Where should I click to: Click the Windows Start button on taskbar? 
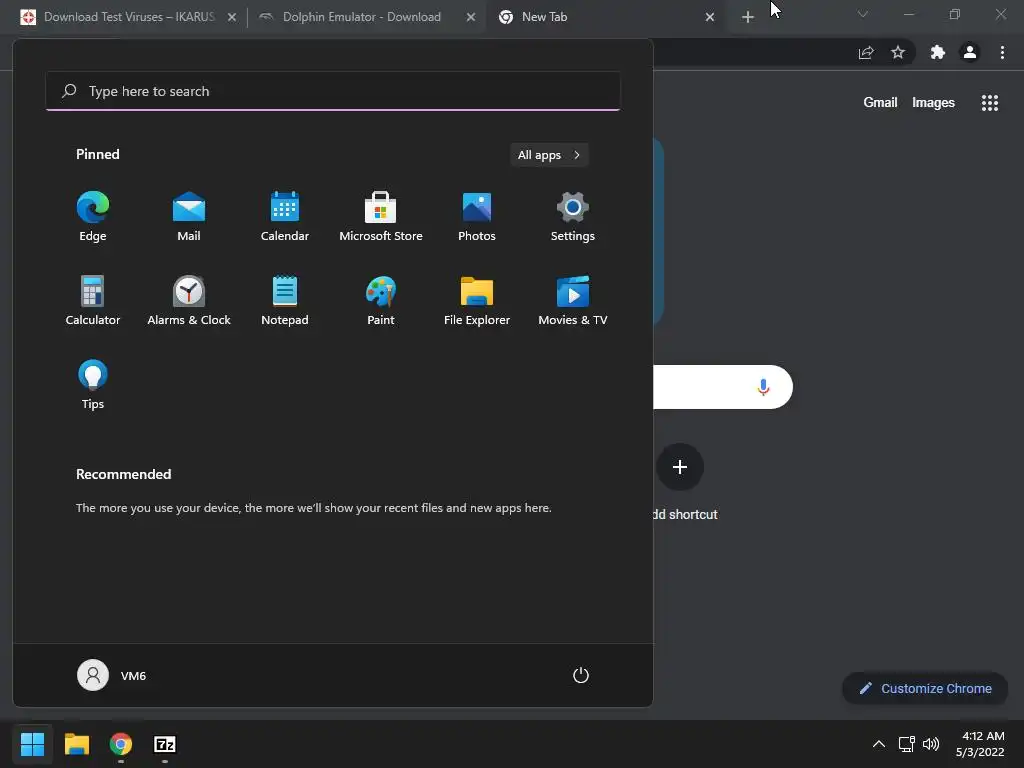32,744
